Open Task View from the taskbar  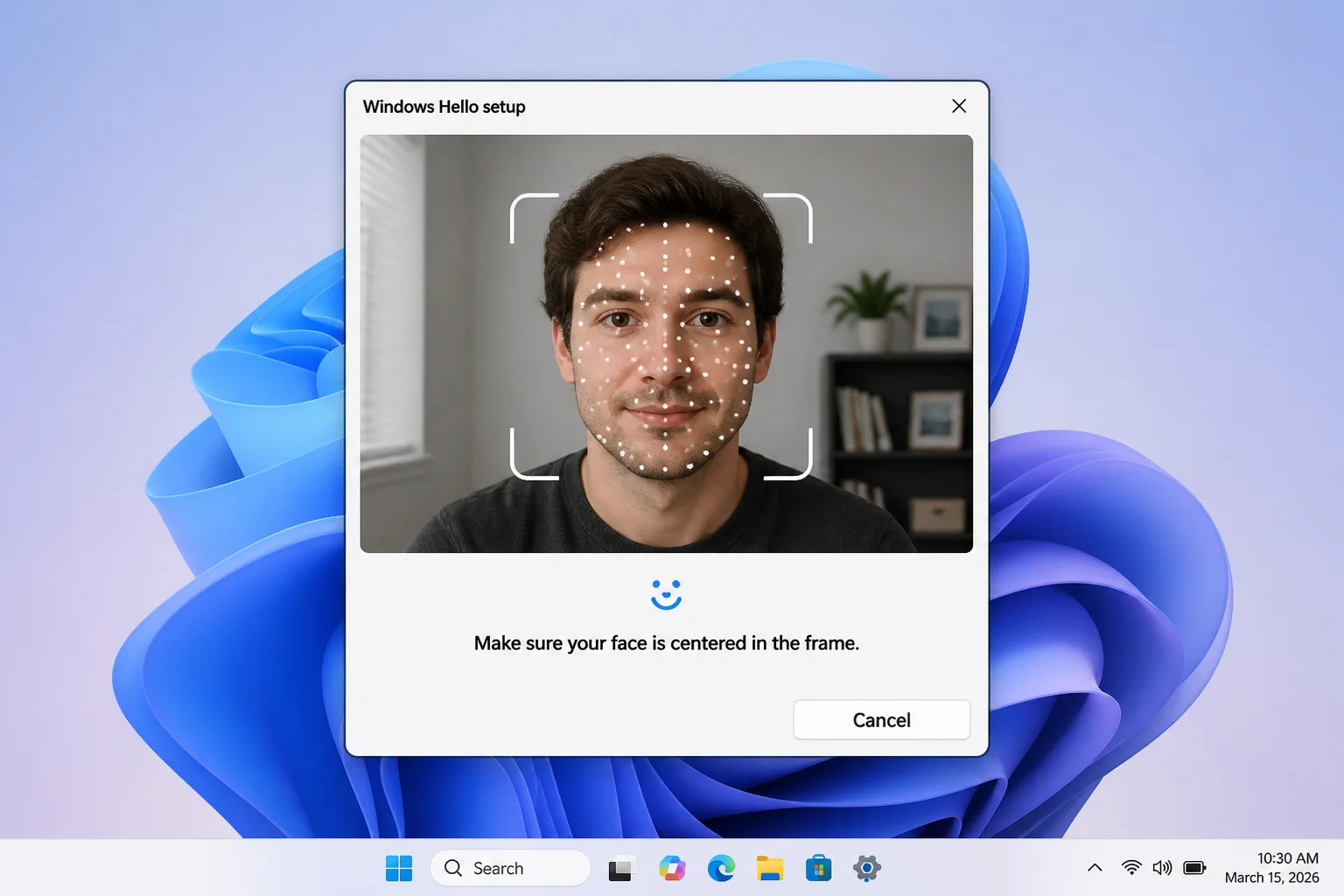coord(620,869)
